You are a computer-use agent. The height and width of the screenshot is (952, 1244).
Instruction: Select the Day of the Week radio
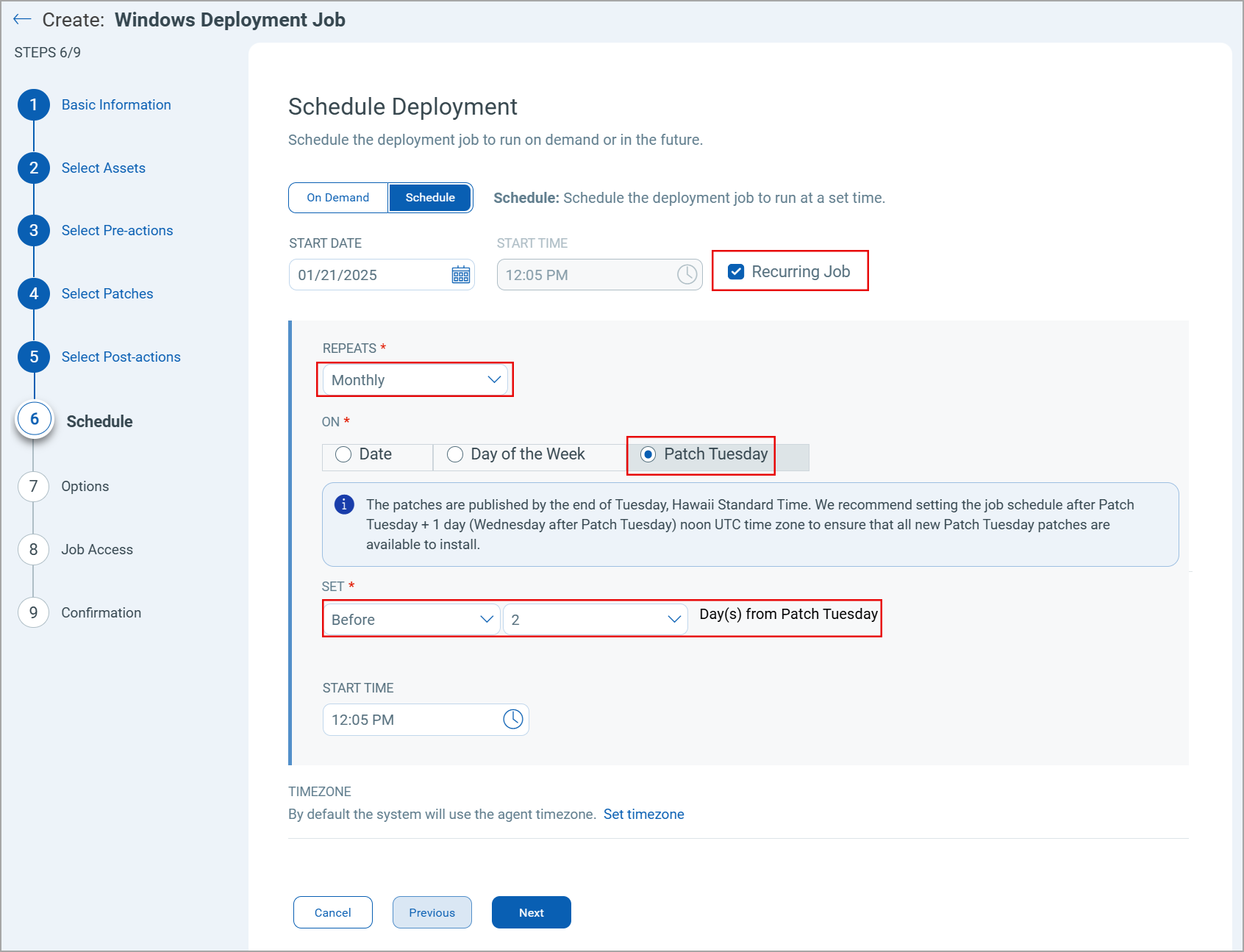455,454
